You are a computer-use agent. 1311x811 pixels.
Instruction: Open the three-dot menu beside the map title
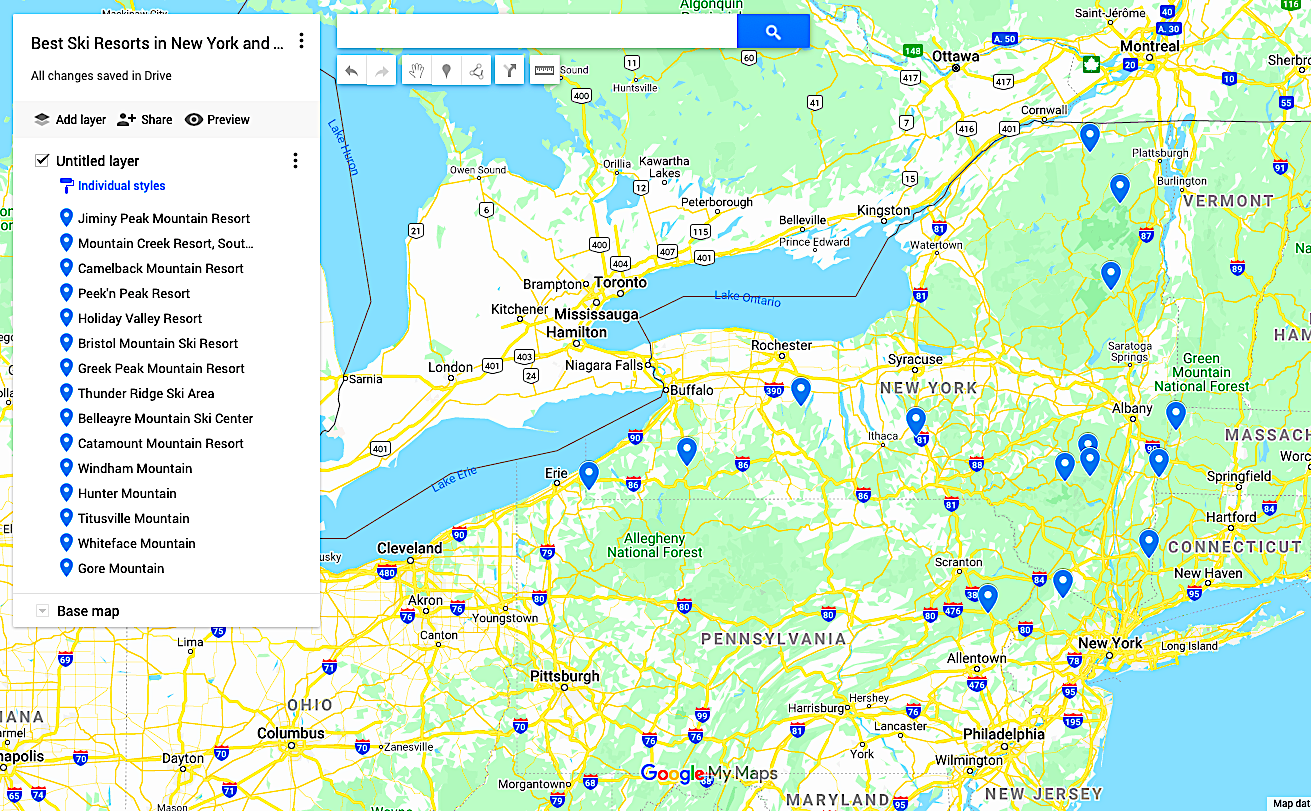click(301, 42)
